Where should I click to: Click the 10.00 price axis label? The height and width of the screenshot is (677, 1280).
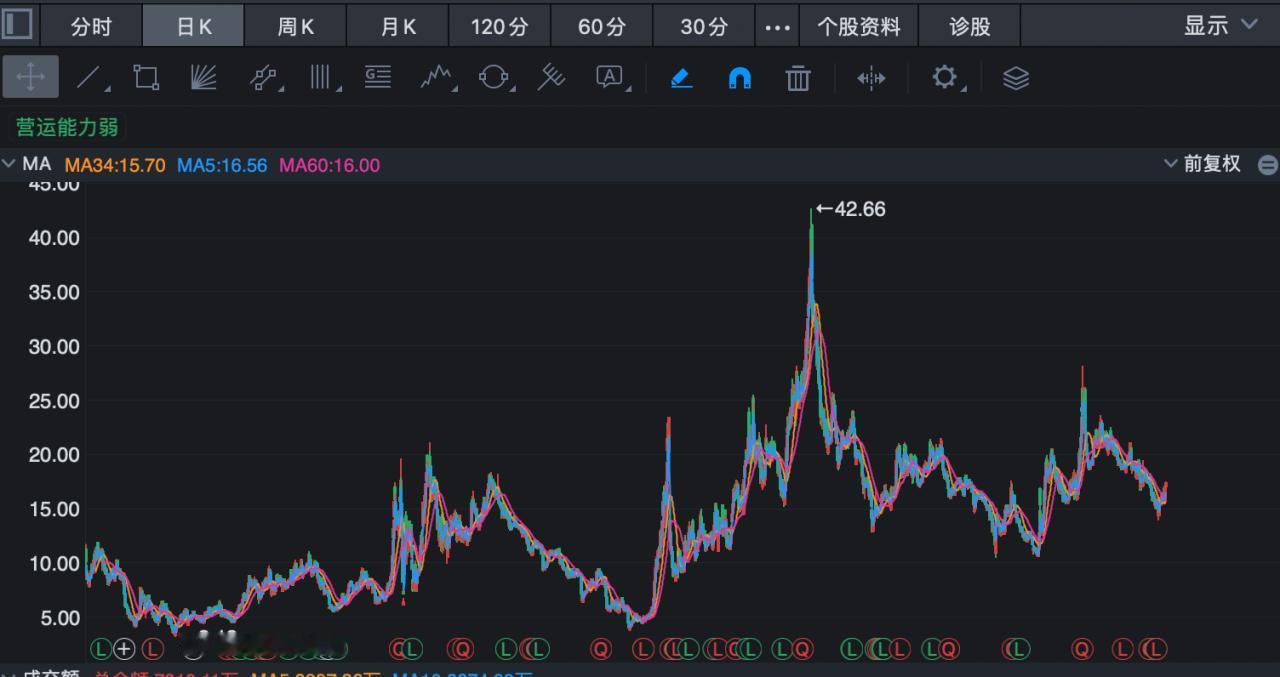point(55,563)
